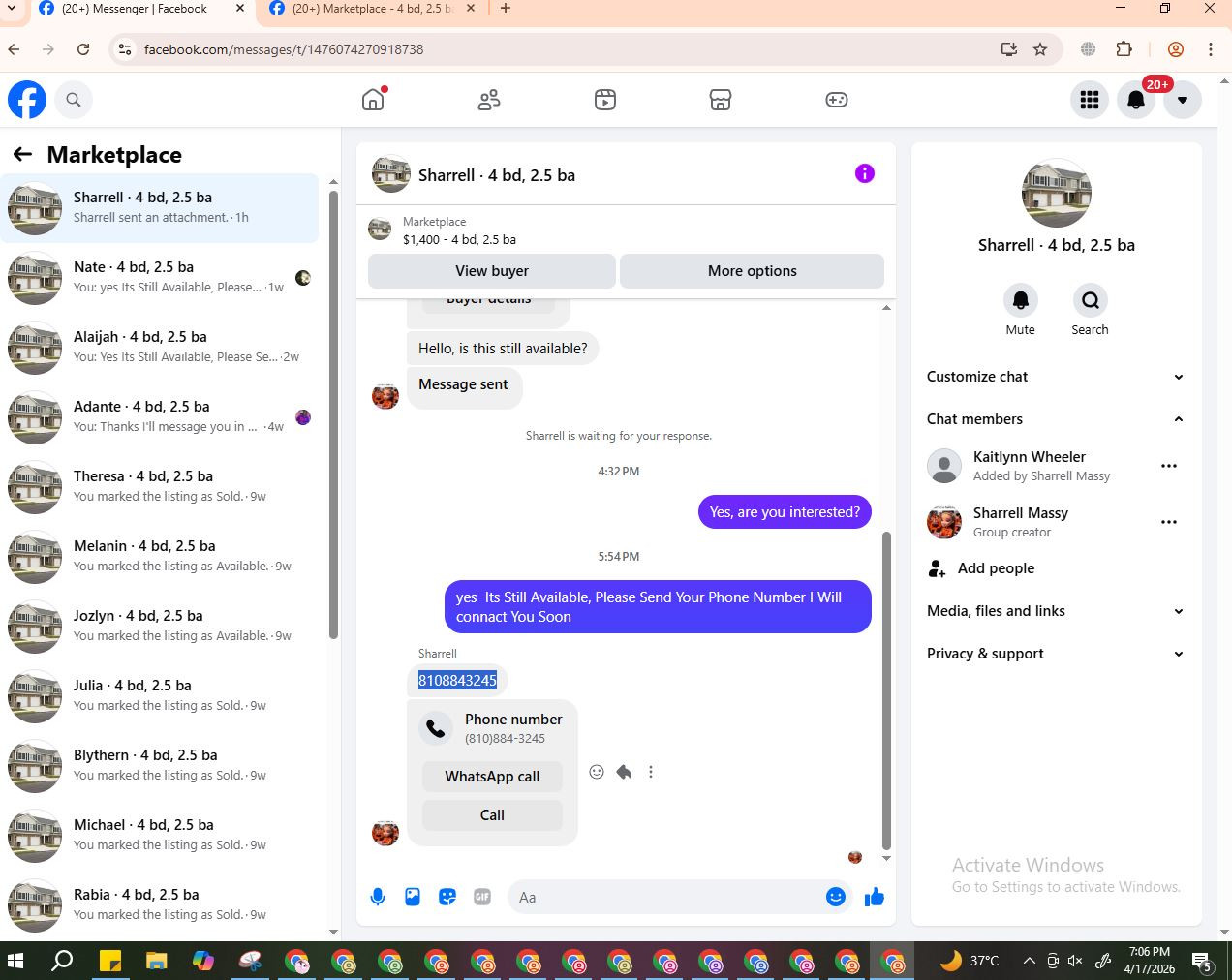Open conversation information purple icon

click(x=865, y=173)
